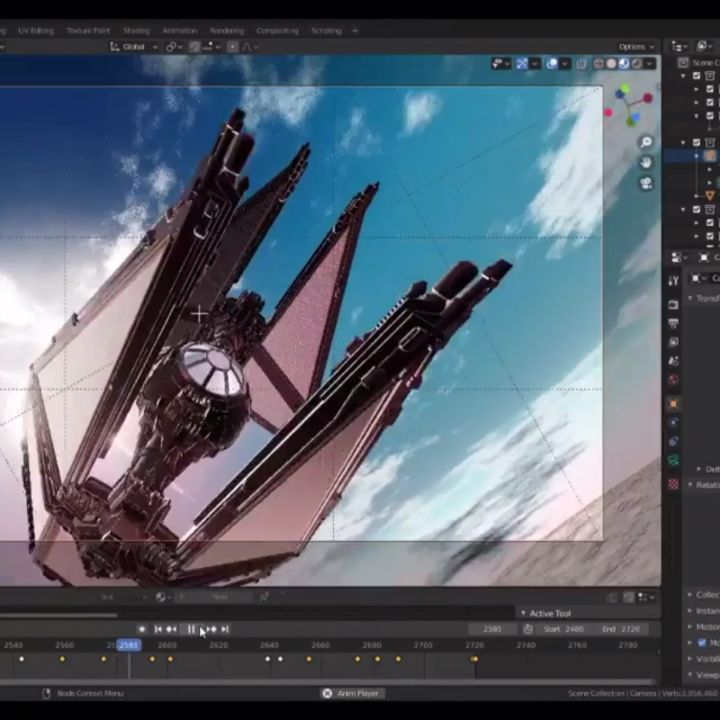
Task: Open the Tool properties tab
Action: [x=673, y=281]
